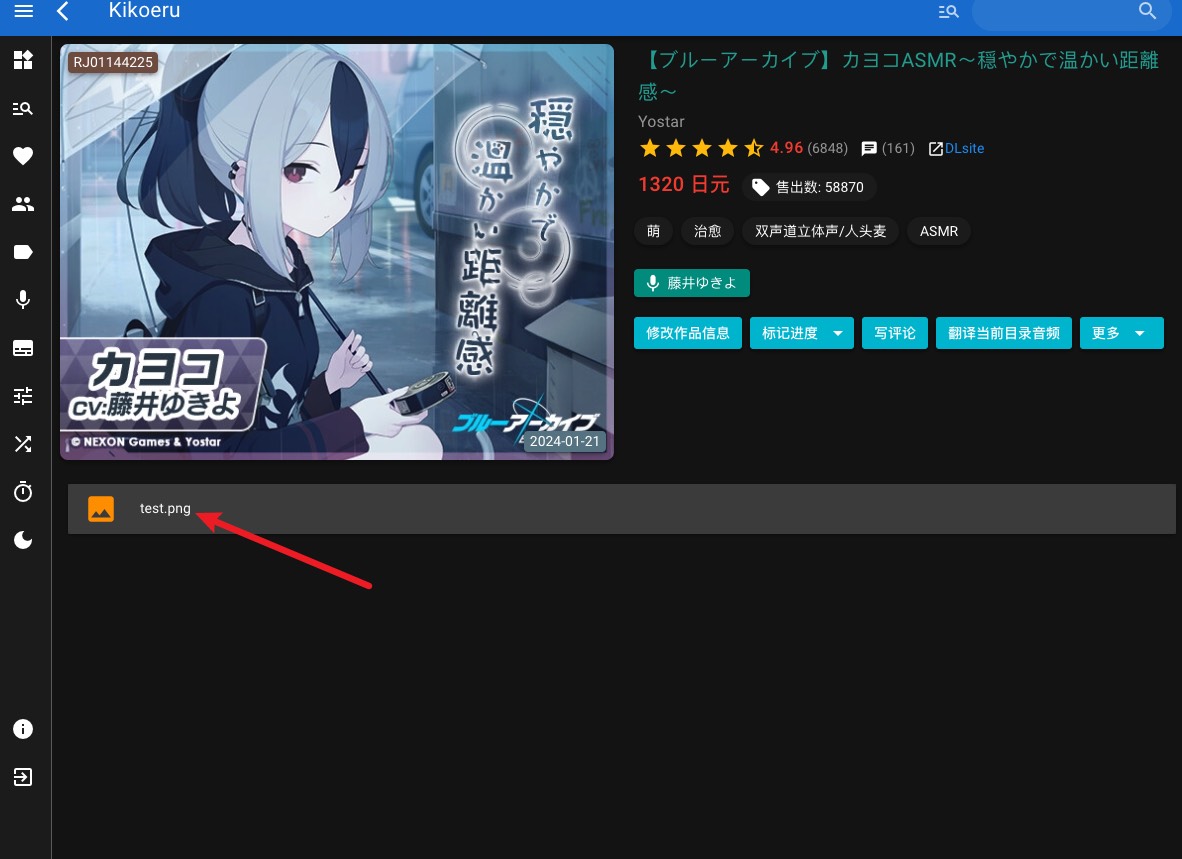Click the 修改作品信息 button
Image resolution: width=1182 pixels, height=859 pixels.
click(688, 333)
